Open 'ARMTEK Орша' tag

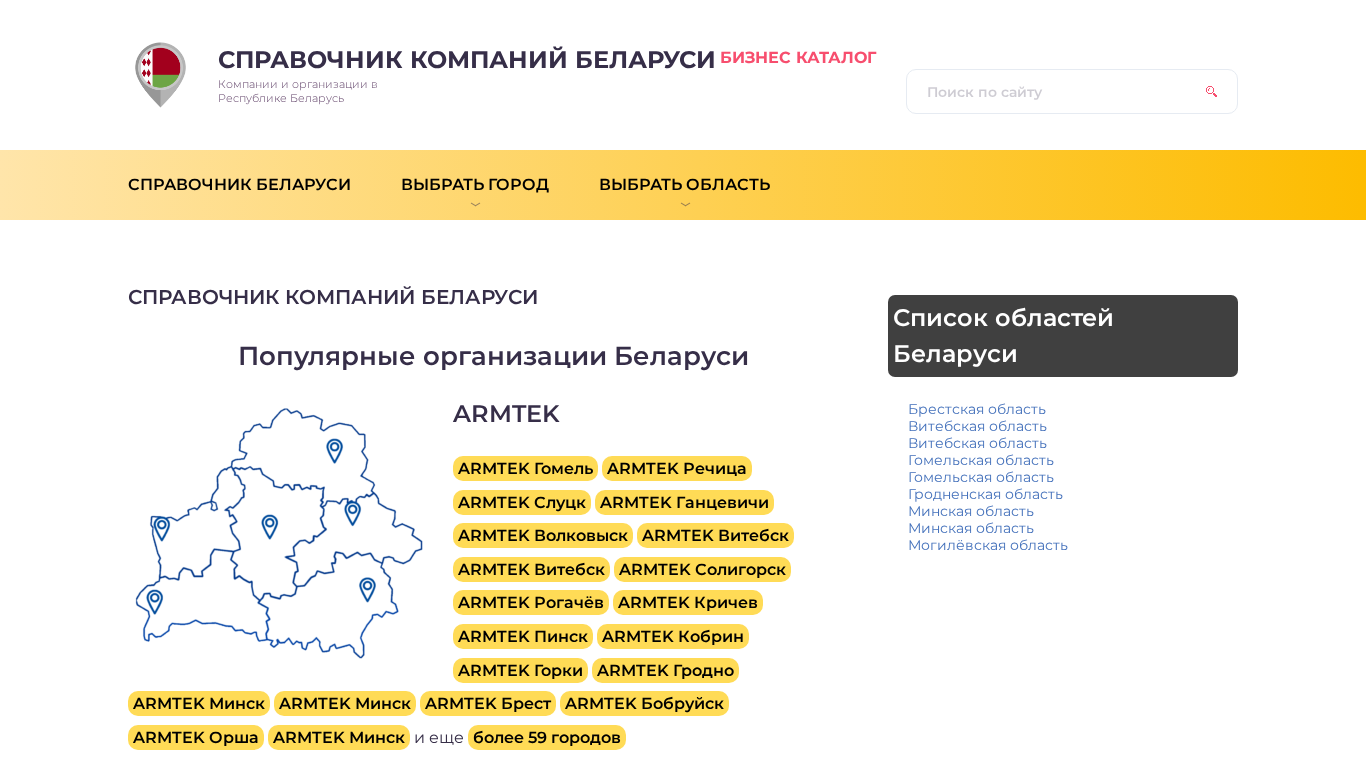click(x=196, y=738)
